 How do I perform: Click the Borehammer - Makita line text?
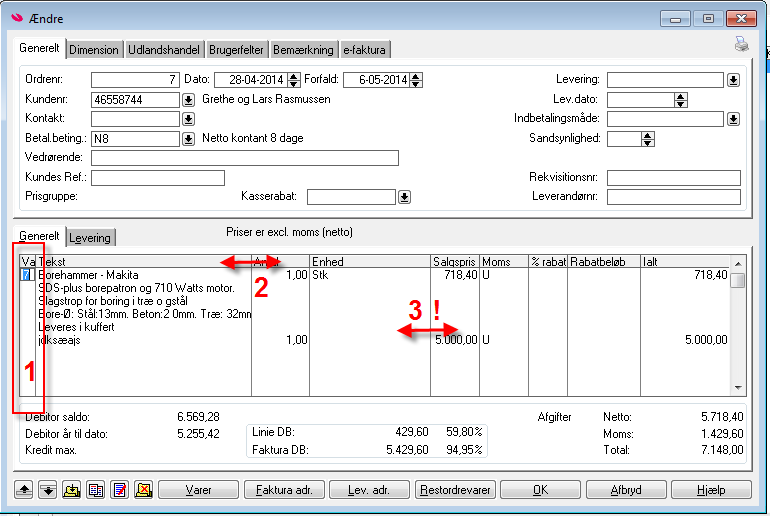[x=88, y=275]
